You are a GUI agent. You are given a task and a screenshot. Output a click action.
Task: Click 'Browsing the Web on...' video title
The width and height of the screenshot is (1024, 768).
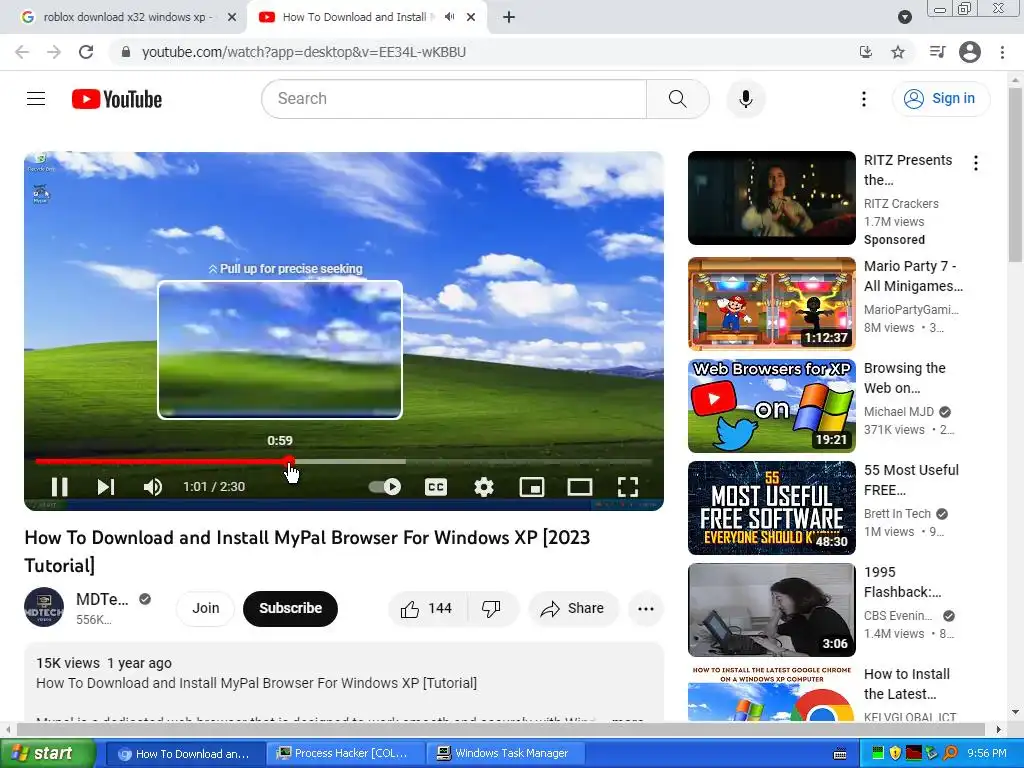(904, 377)
